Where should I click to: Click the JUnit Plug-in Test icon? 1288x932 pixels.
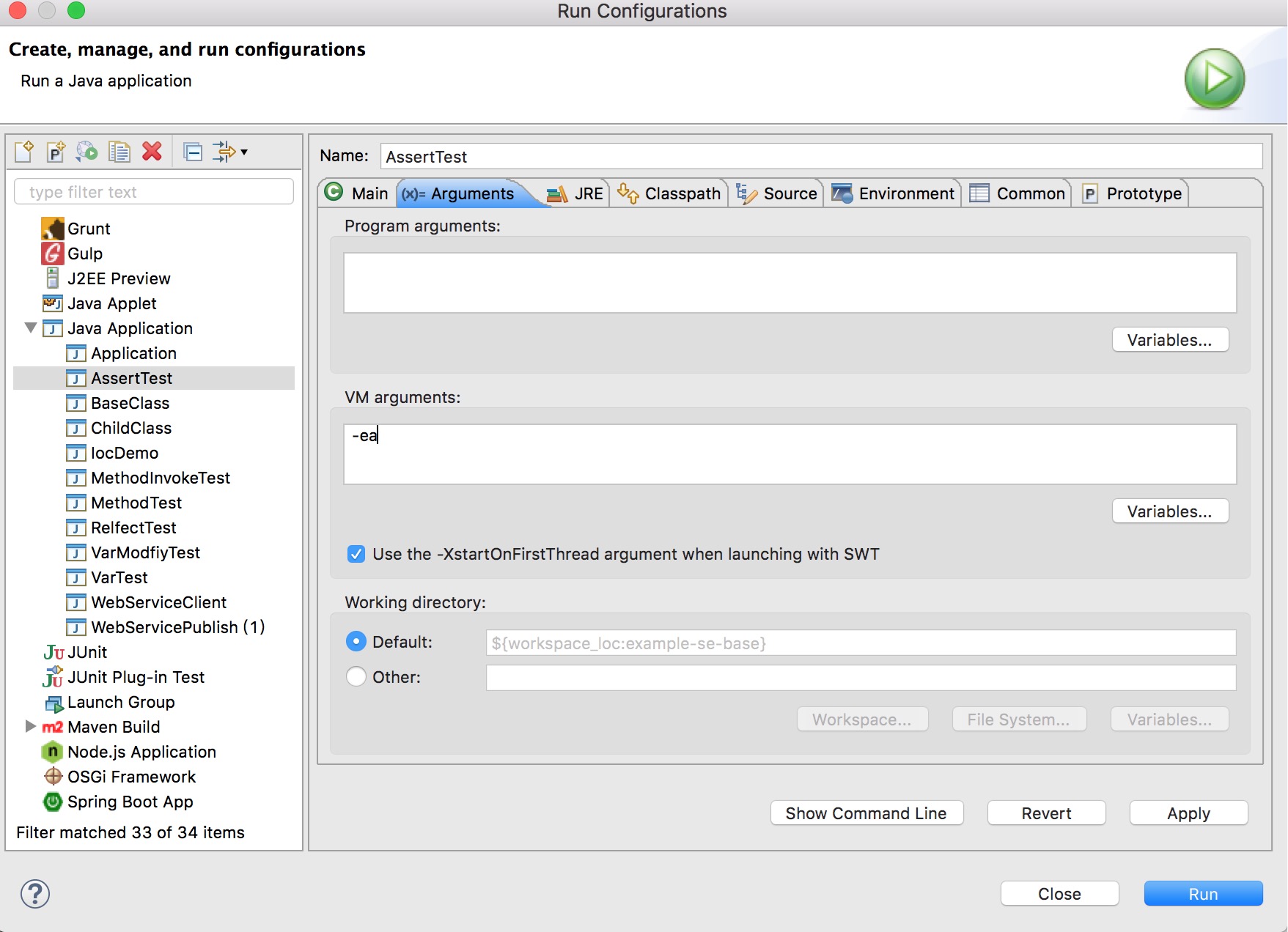click(x=53, y=677)
